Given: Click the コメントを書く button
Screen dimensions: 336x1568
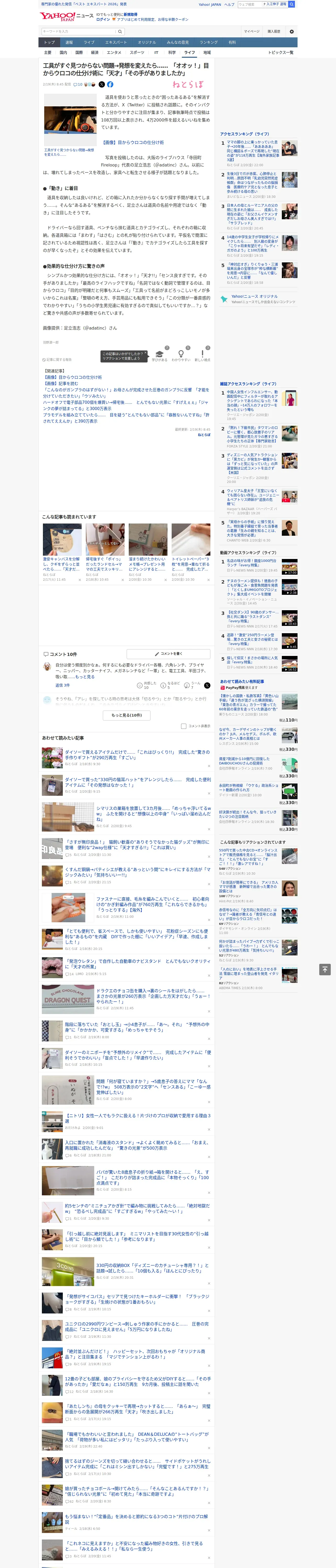Looking at the screenshot, I should point(168,654).
